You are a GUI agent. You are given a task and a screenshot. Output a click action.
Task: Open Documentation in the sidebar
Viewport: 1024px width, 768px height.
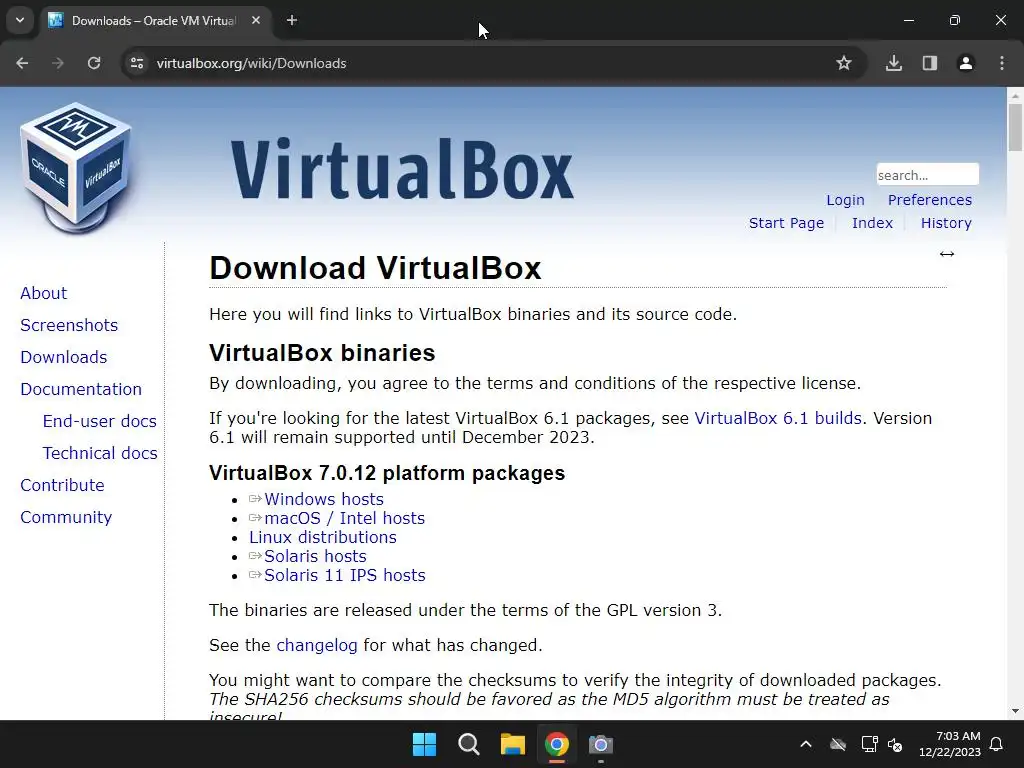point(81,389)
